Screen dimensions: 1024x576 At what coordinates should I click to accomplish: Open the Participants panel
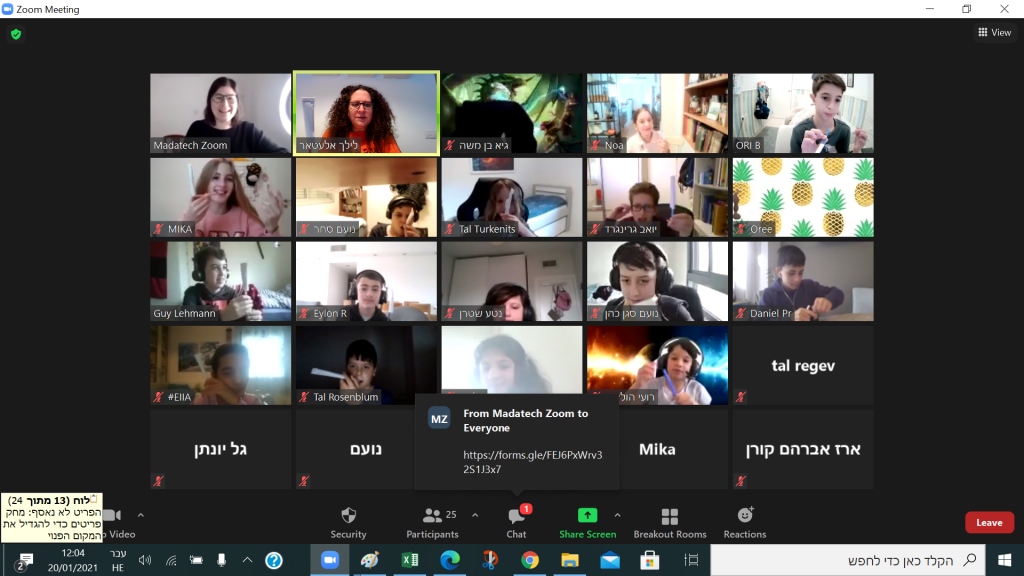pyautogui.click(x=432, y=521)
